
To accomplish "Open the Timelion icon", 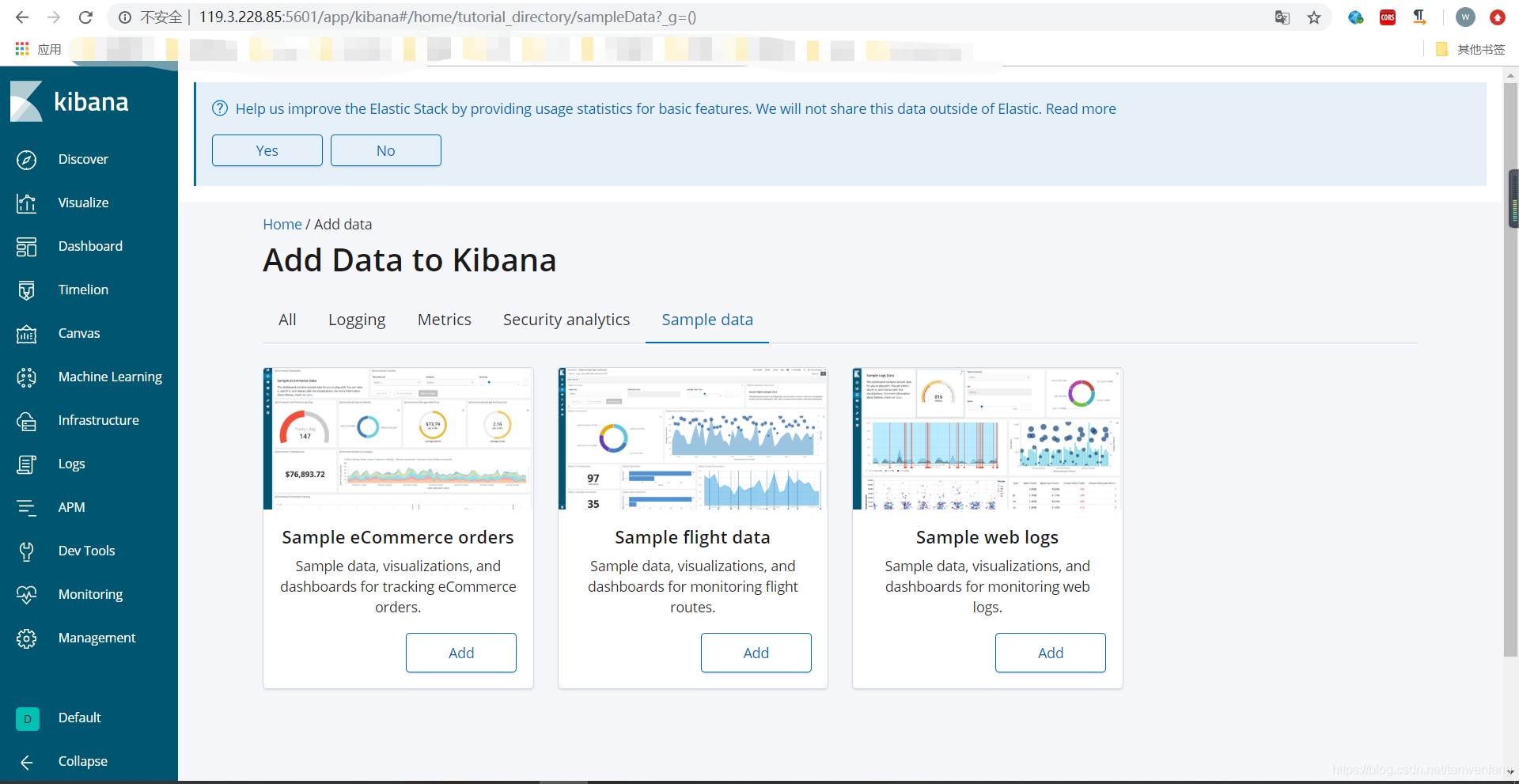I will click(26, 290).
